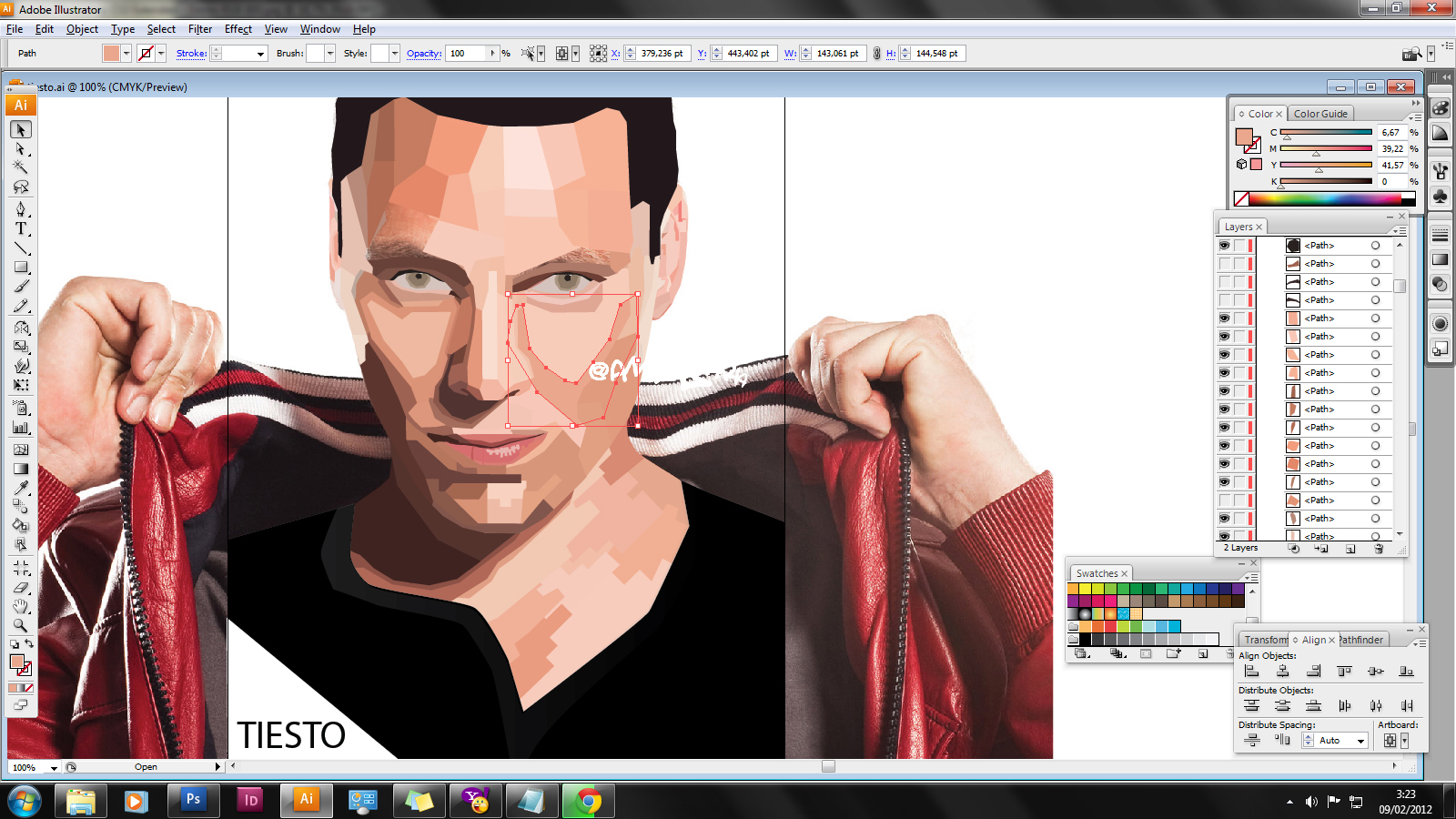
Task: Open the Window menu
Action: coord(320,29)
